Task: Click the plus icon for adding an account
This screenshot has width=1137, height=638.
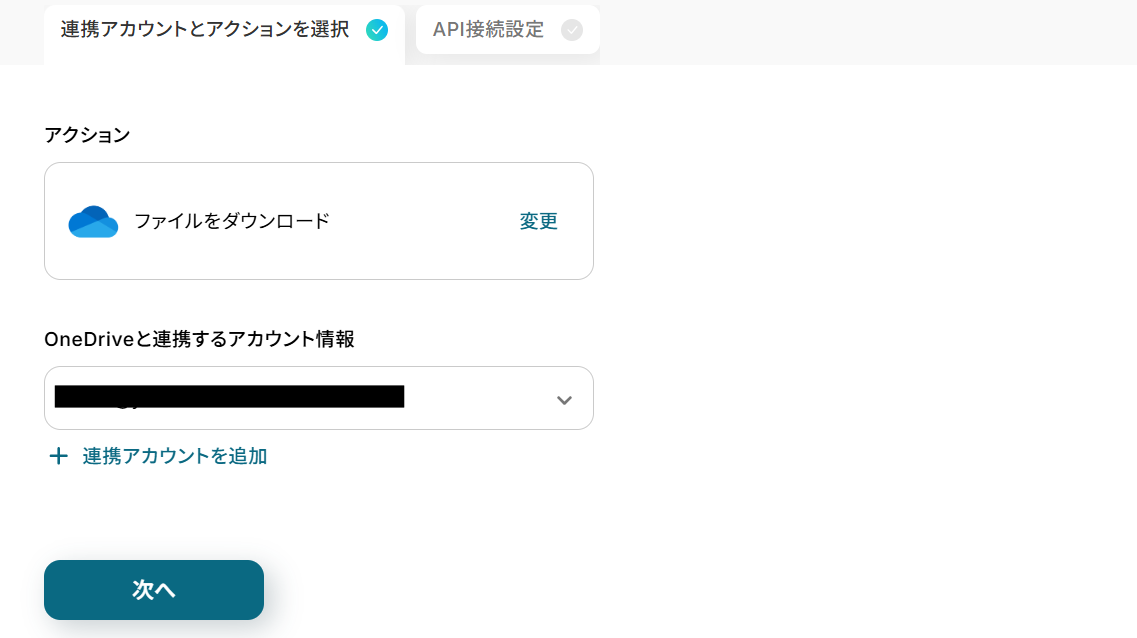Action: coord(59,456)
